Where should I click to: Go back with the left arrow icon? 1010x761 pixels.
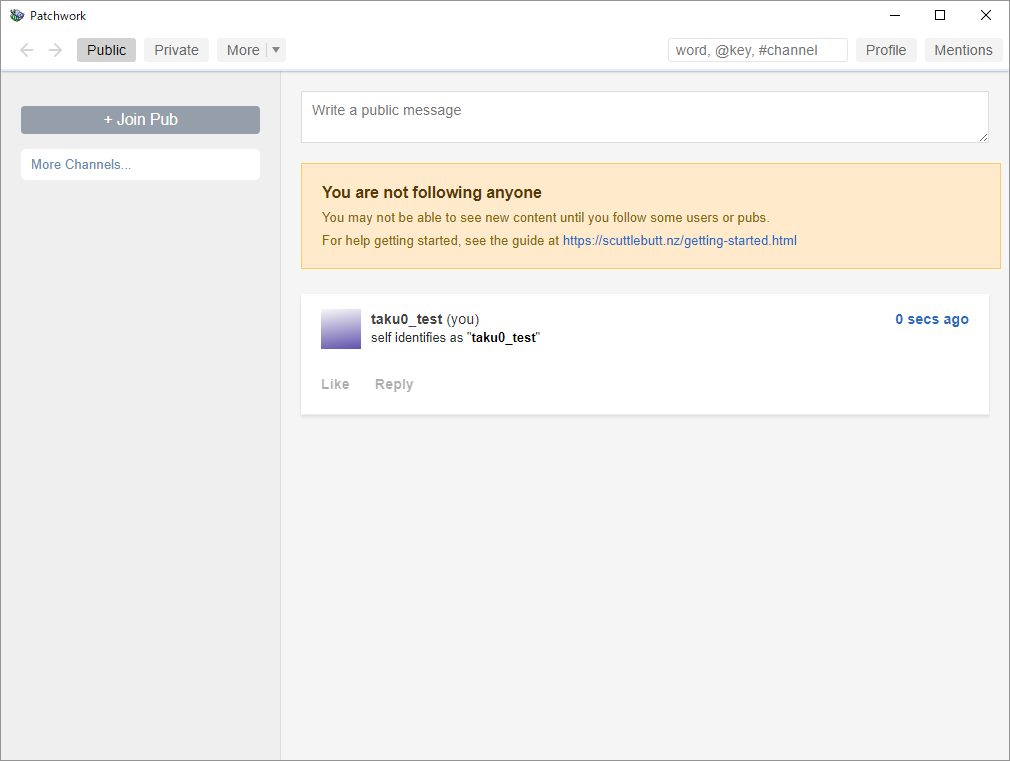point(26,50)
